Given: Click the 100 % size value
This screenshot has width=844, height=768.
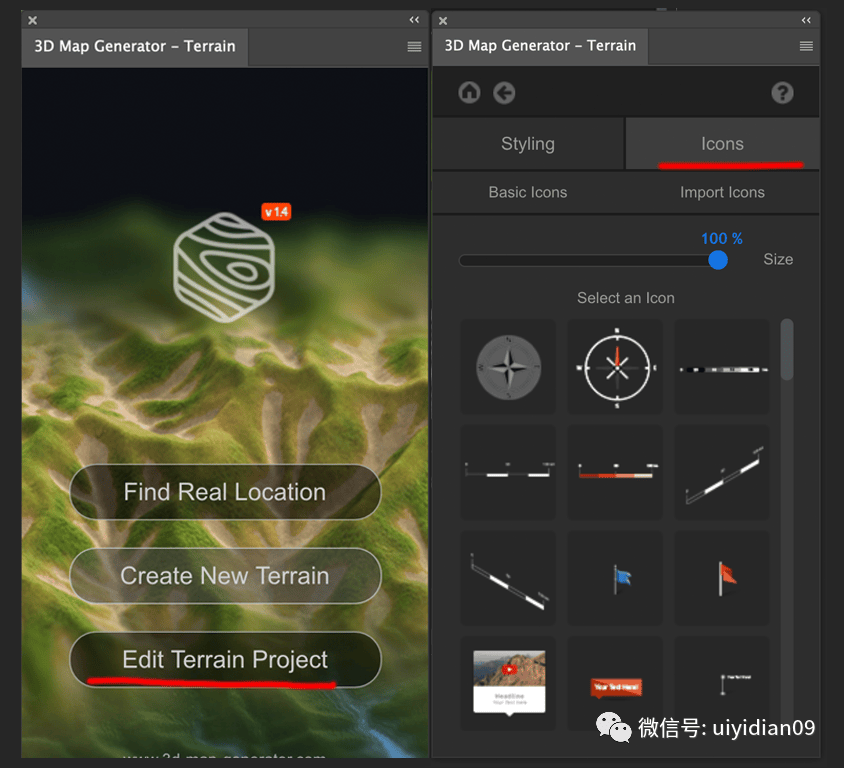Looking at the screenshot, I should tap(722, 238).
